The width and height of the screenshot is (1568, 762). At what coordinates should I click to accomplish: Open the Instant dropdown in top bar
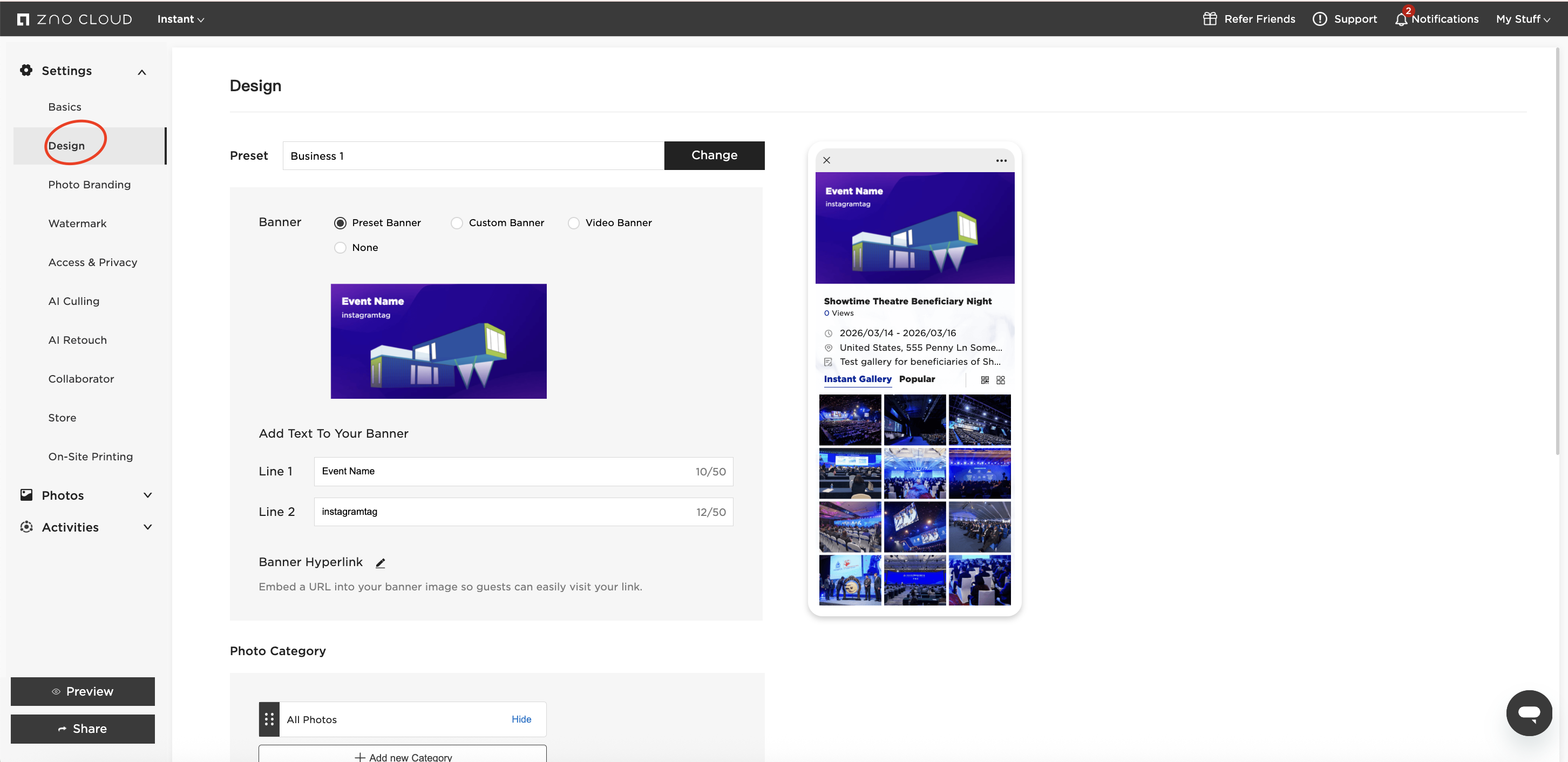coord(180,18)
